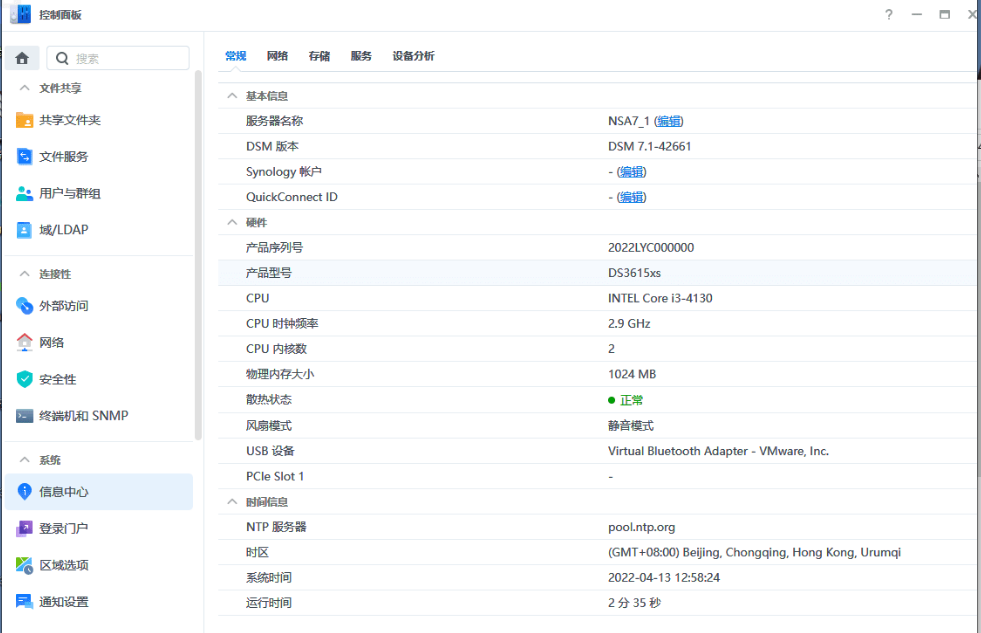Select the time zone (GMT+08:00) value
The height and width of the screenshot is (633, 981).
(x=755, y=552)
